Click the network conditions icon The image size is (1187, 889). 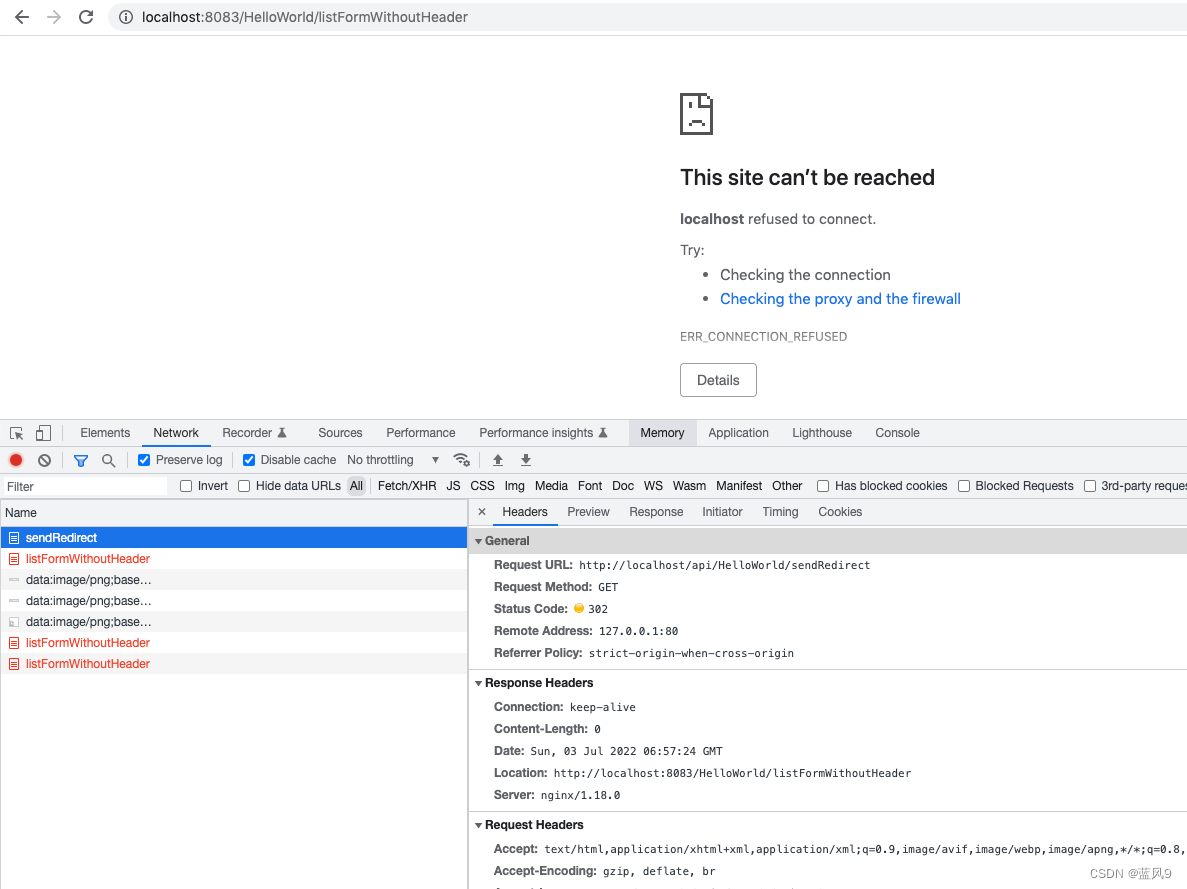click(x=461, y=460)
